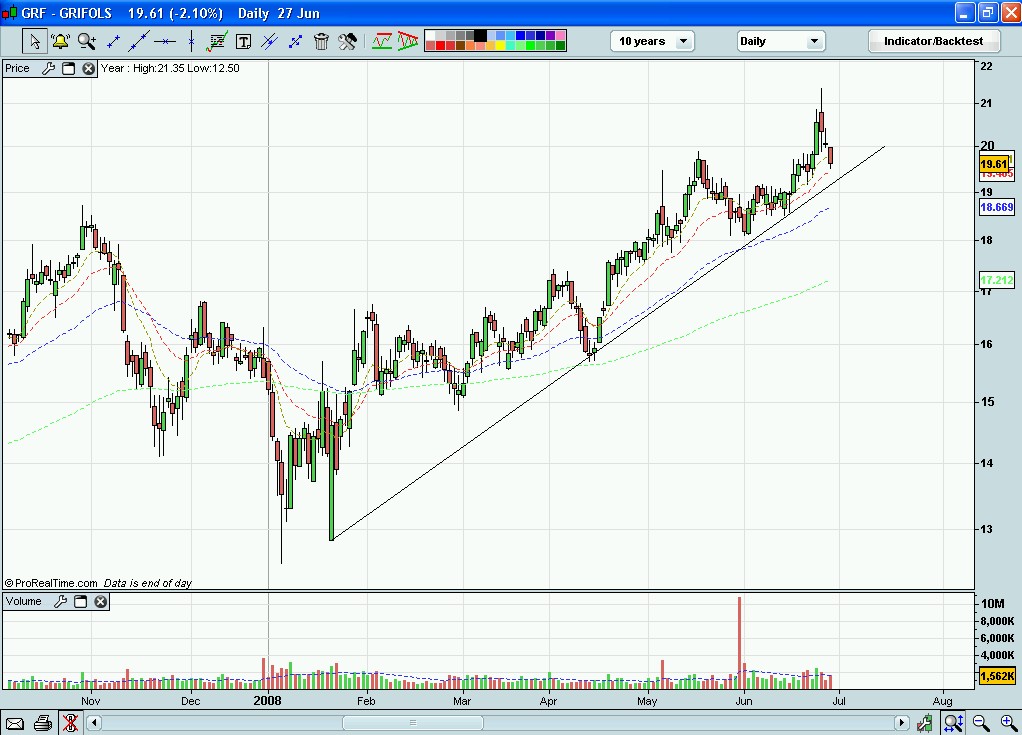Click the Year High/Low summary text
The height and width of the screenshot is (735, 1022).
click(170, 68)
